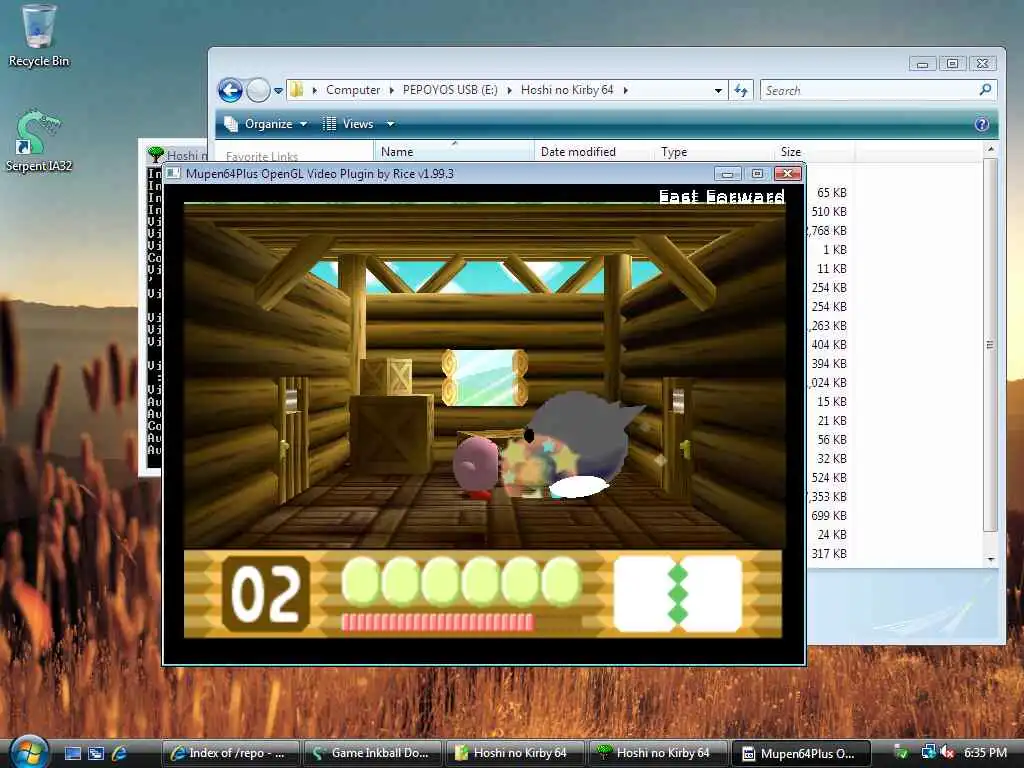Open the Organize menu
The width and height of the screenshot is (1024, 768).
[266, 124]
